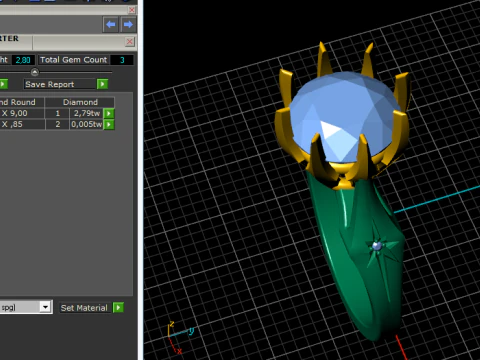Click the XYZ axis indicator in the viewport
The height and width of the screenshot is (360, 480).
click(180, 337)
